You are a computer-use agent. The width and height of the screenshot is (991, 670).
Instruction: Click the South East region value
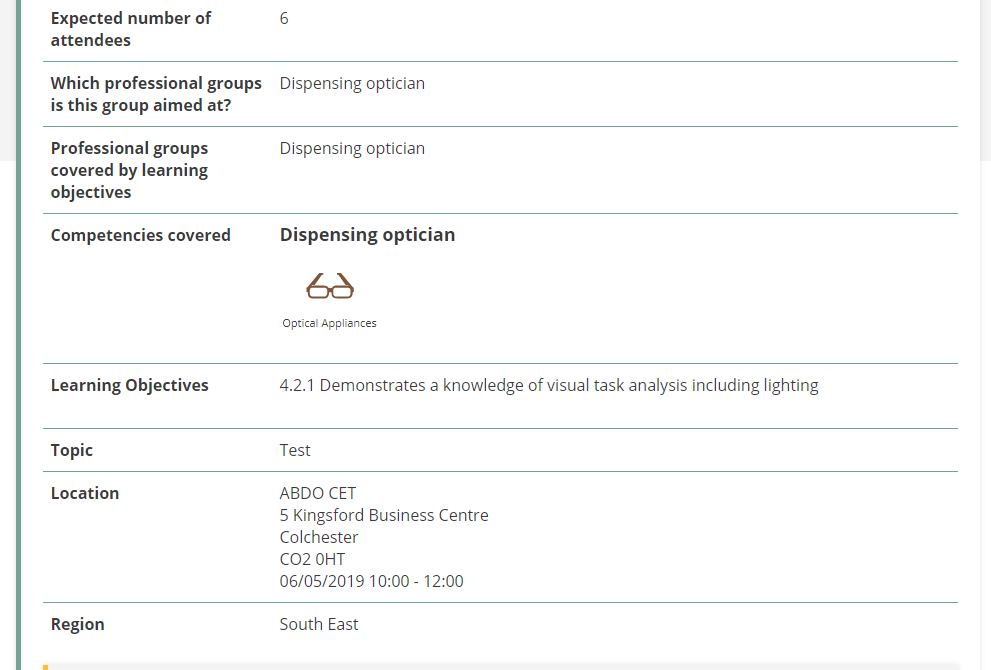[319, 624]
